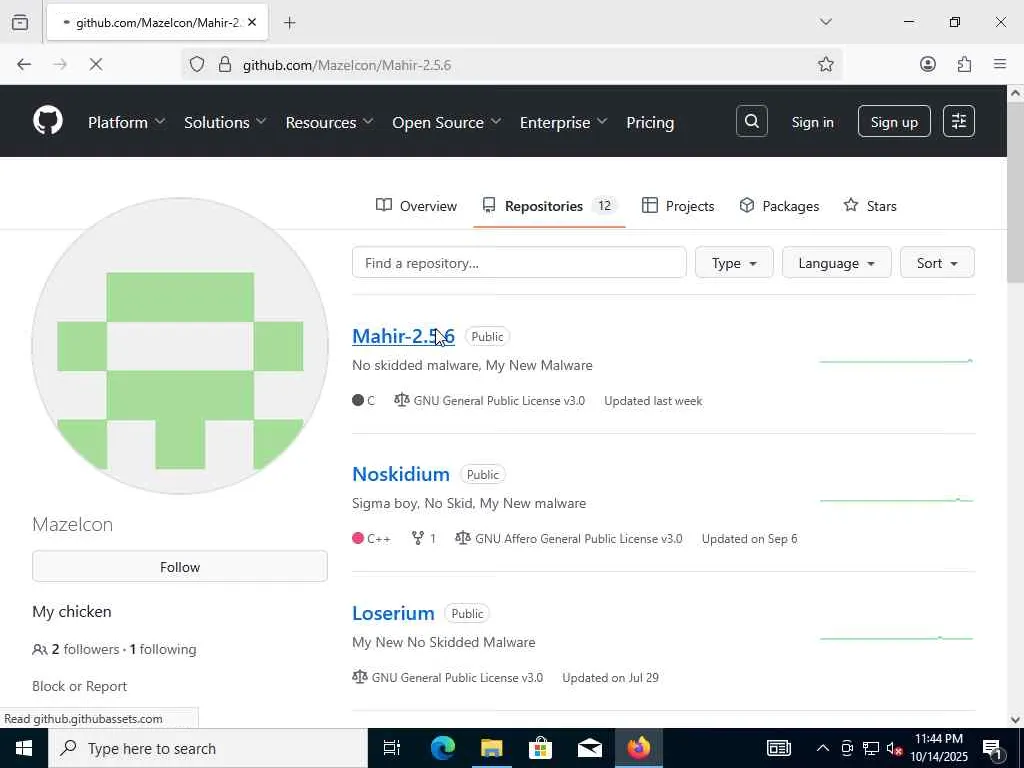Click the 'Updated last week' text
1024x768 pixels.
tap(653, 400)
